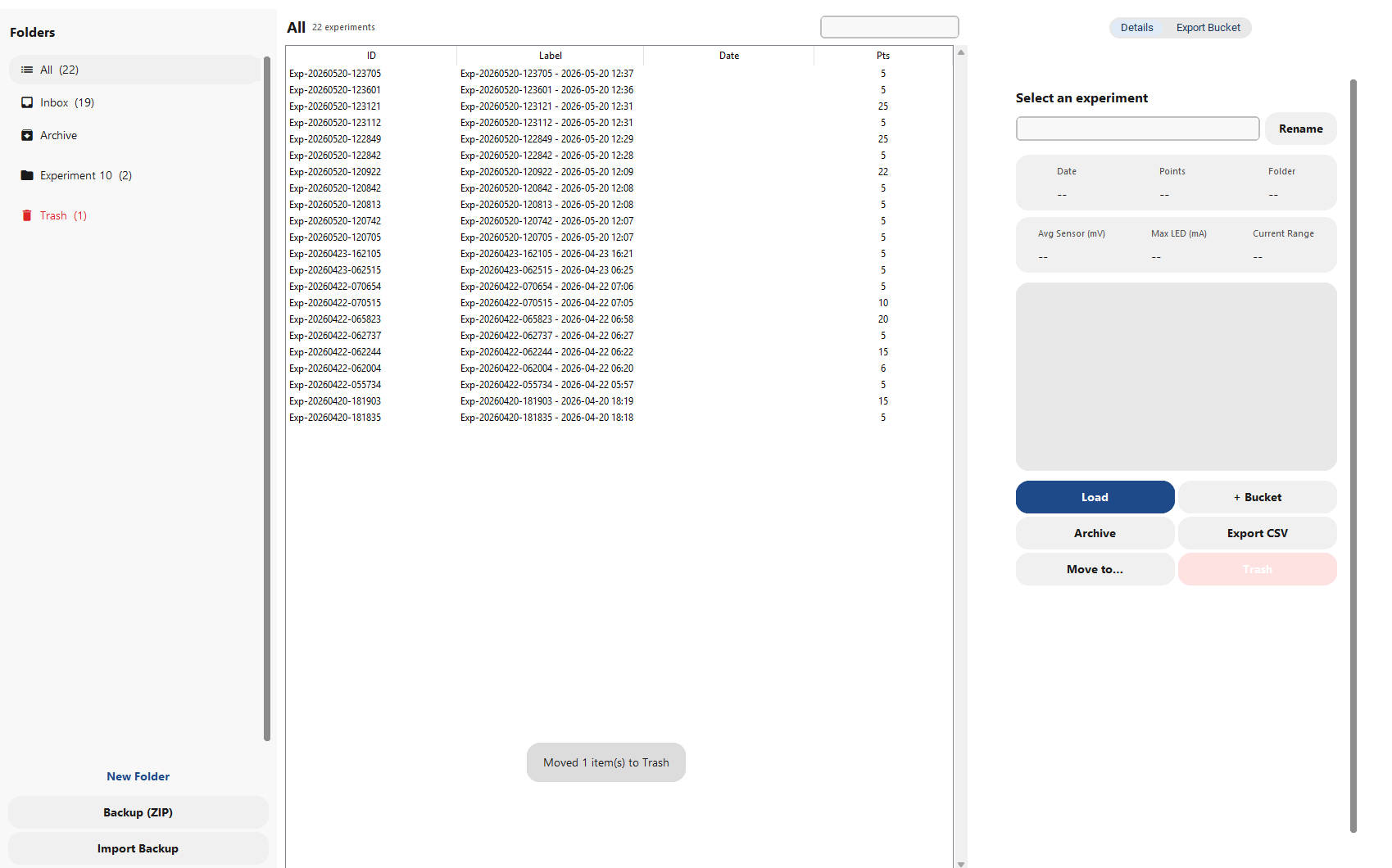The height and width of the screenshot is (868, 1392).
Task: Select row Exp-20260422-062244
Action: 619,352
